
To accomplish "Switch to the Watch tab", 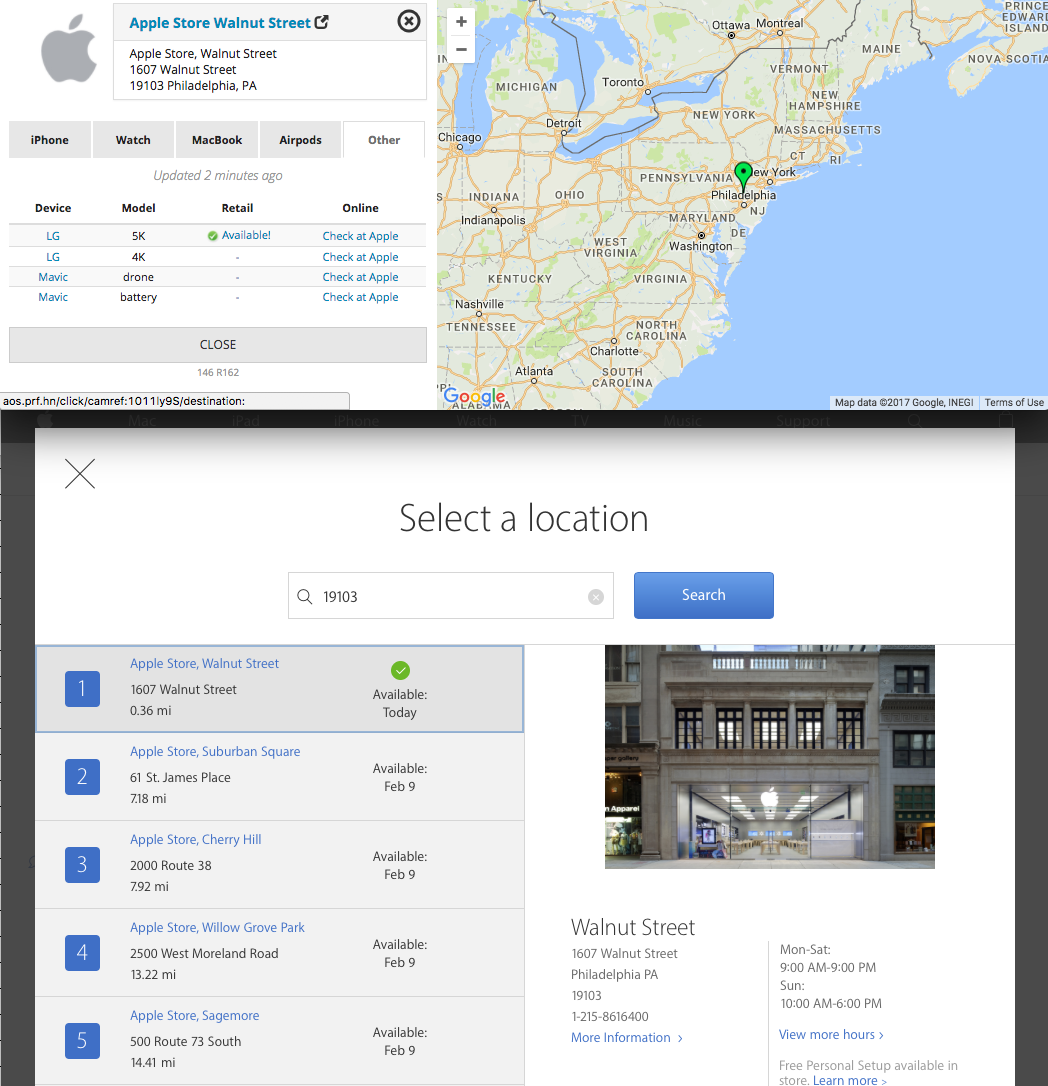I will [133, 140].
